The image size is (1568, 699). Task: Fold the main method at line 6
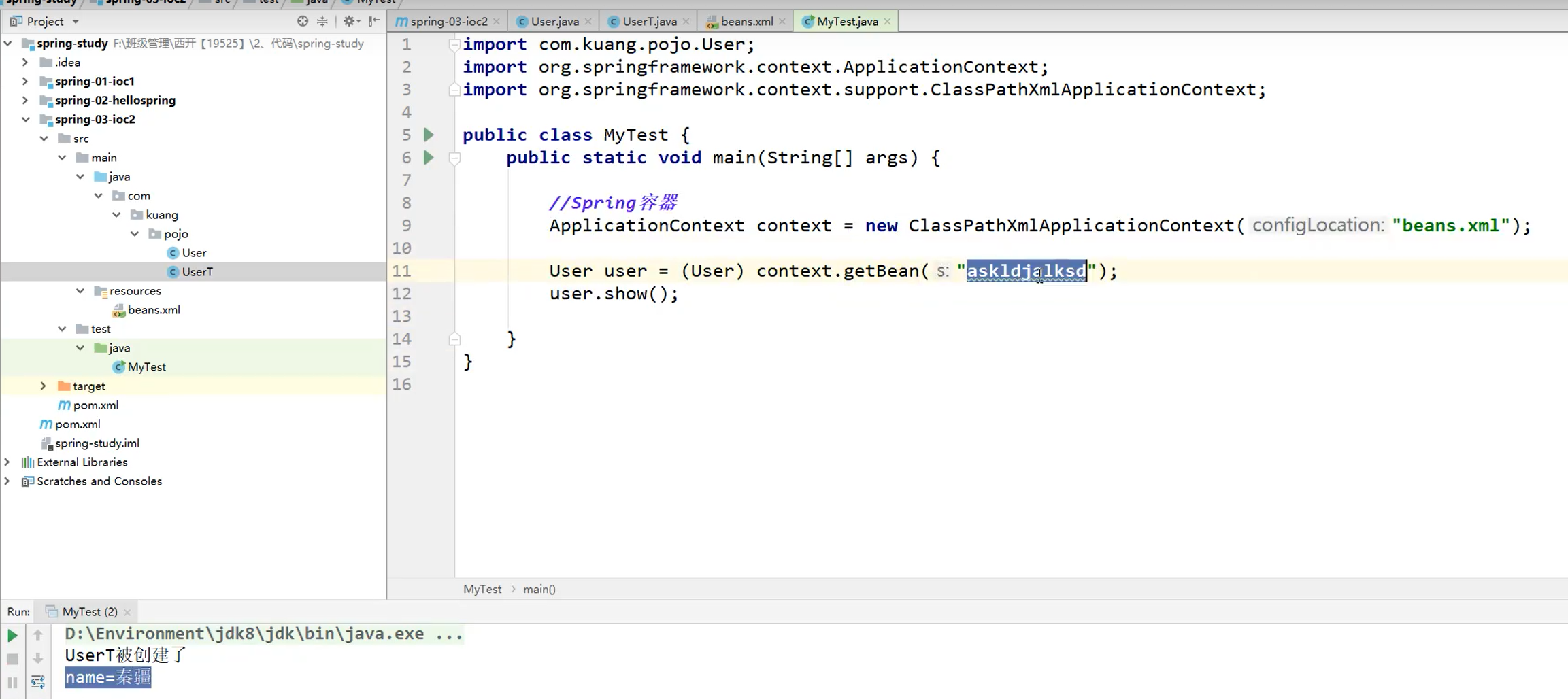pyautogui.click(x=454, y=158)
